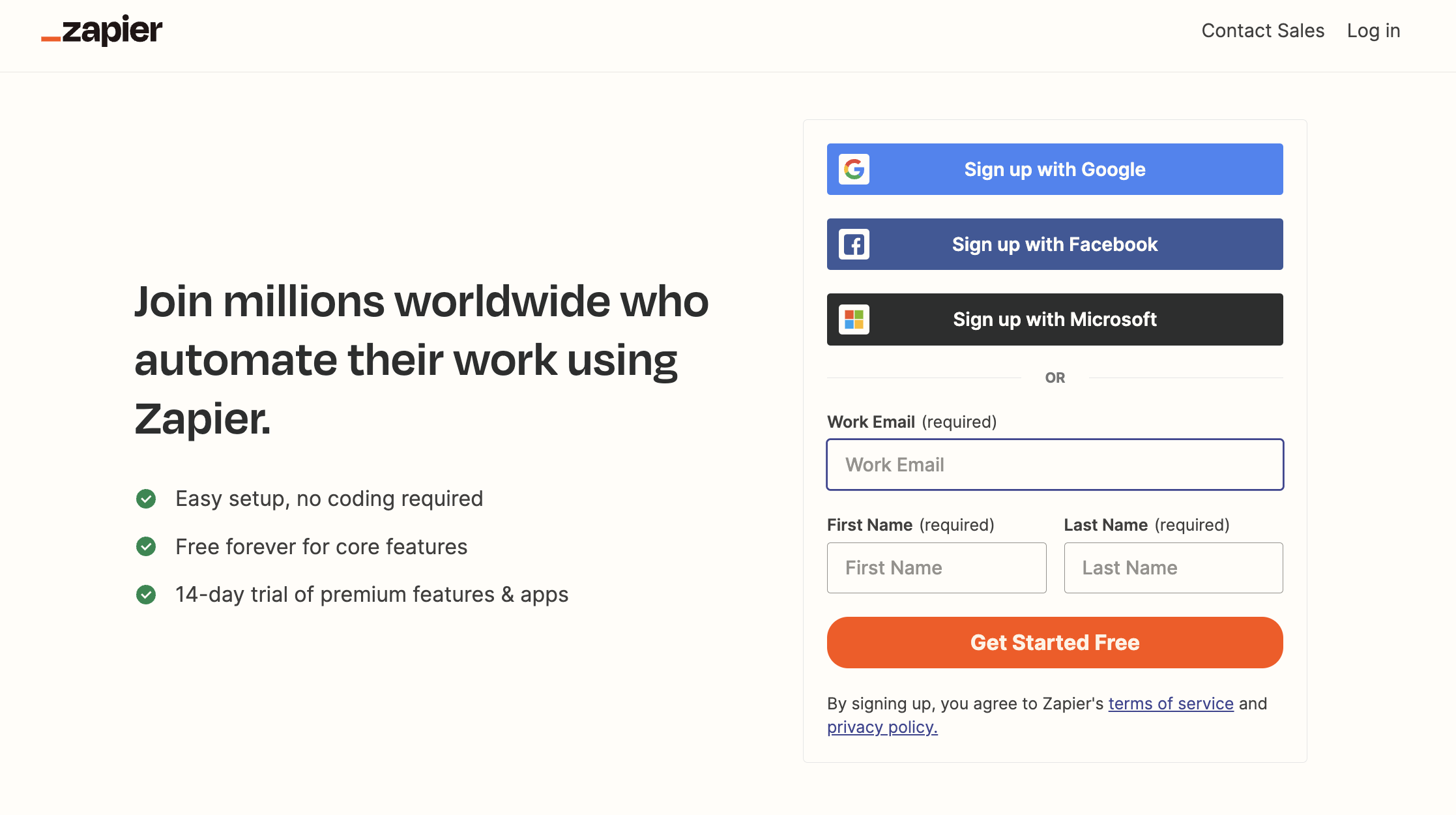Click green checkmark beside Easy setup
This screenshot has width=1456, height=815.
tap(146, 499)
